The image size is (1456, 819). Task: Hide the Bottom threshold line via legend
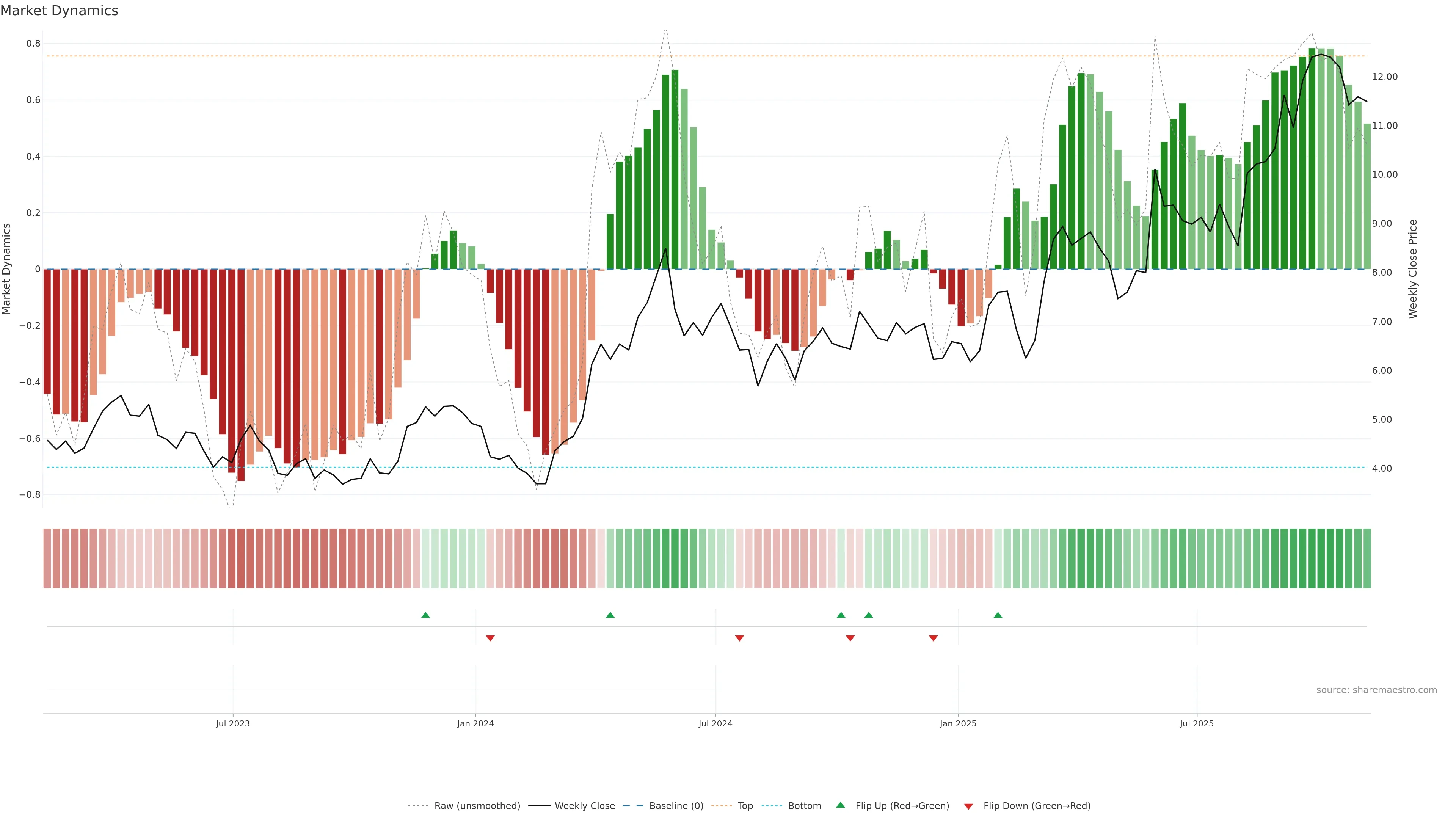tap(804, 806)
